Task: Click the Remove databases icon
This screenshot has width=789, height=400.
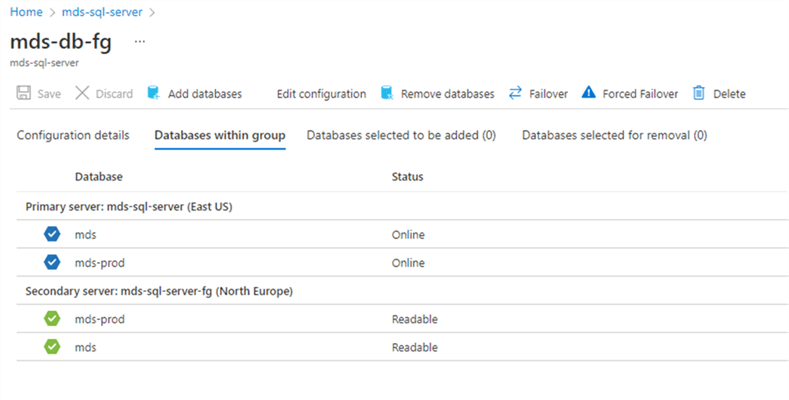Action: 386,93
